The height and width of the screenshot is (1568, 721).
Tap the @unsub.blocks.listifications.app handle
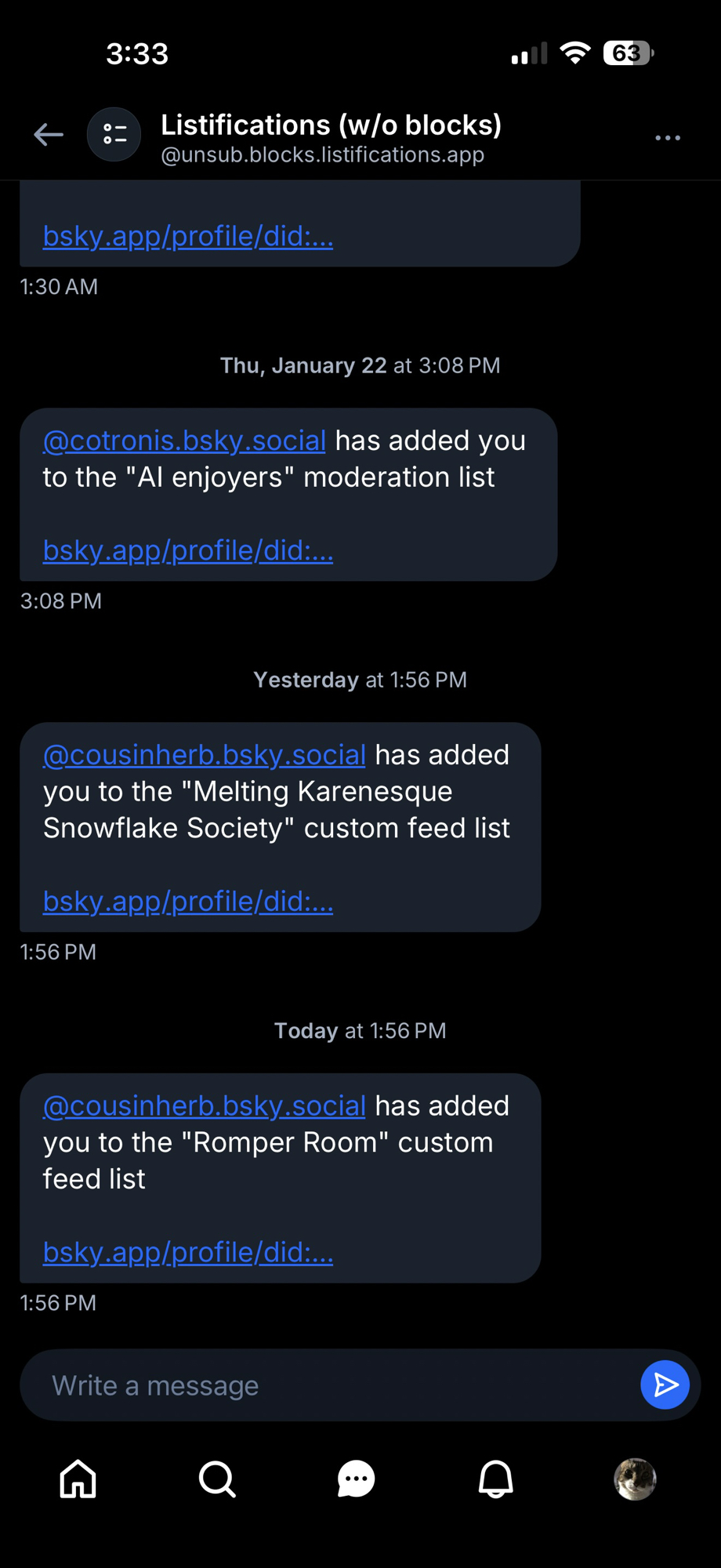(x=322, y=155)
